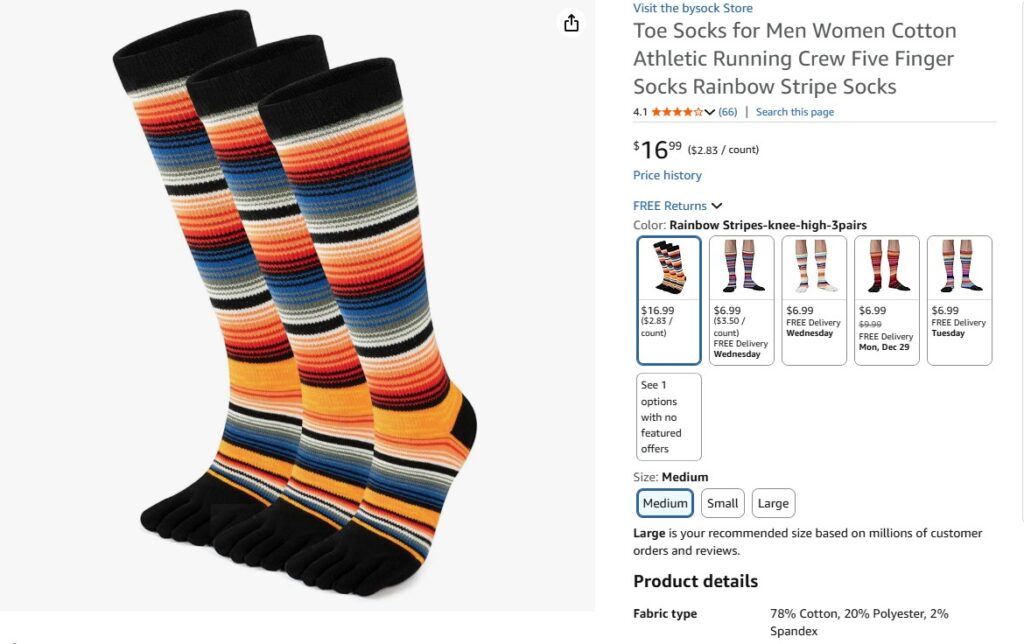Click the "Search this page" link
The width and height of the screenshot is (1024, 644).
[x=794, y=112]
